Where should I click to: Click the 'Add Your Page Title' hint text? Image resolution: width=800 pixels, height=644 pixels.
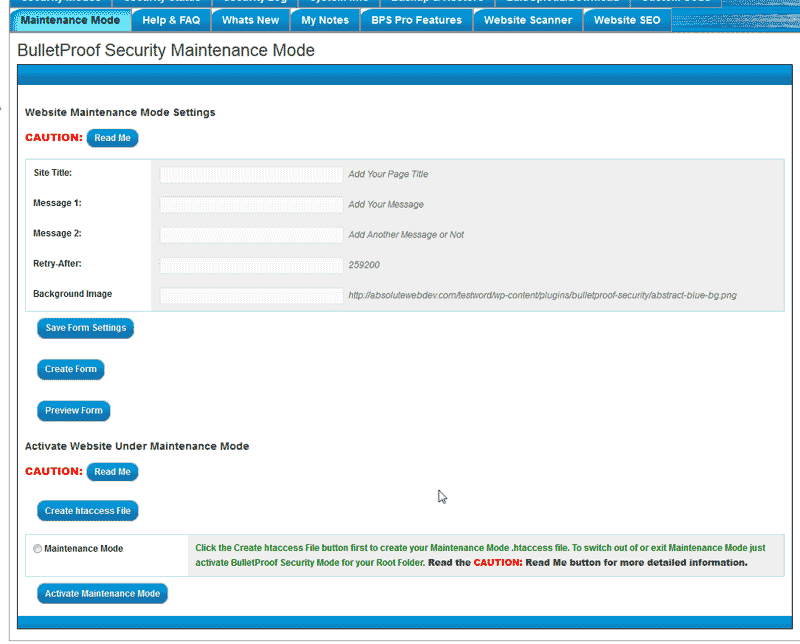388,174
